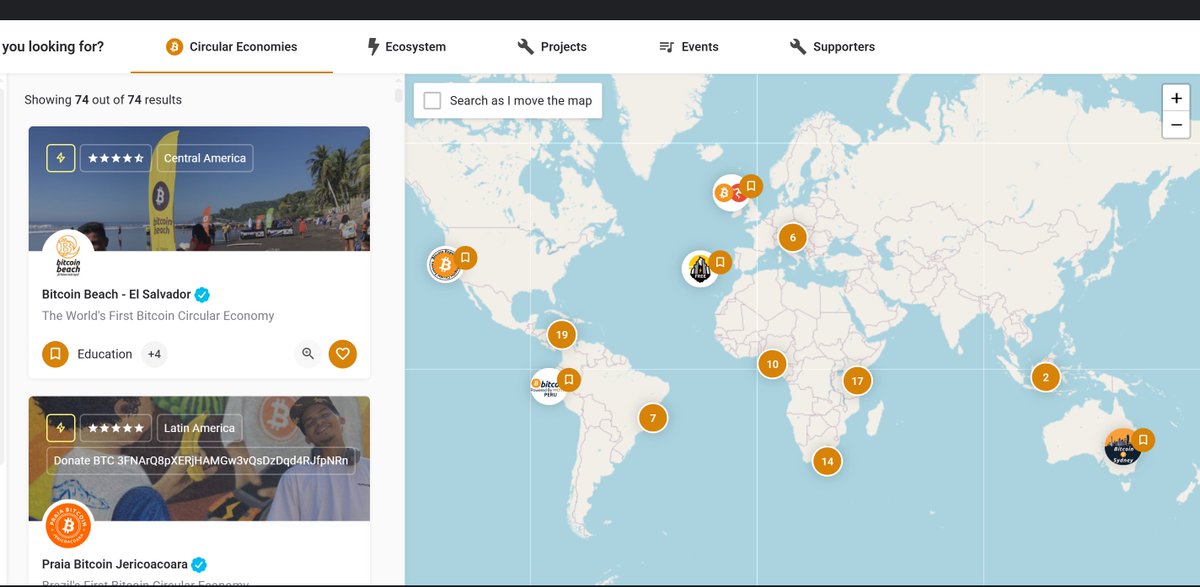1200x587 pixels.
Task: Zoom in the map with plus button
Action: (1176, 98)
